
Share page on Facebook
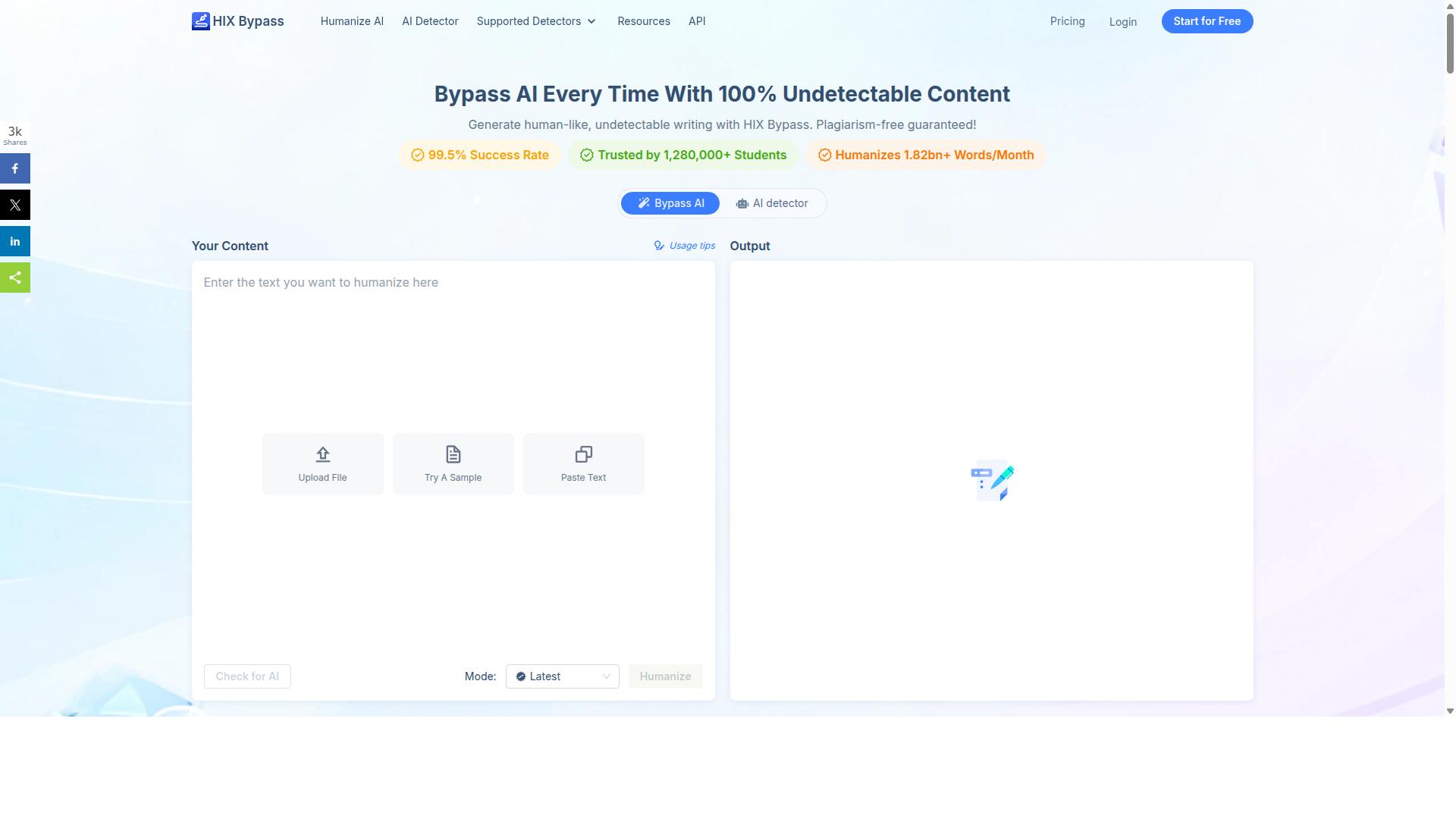point(15,168)
